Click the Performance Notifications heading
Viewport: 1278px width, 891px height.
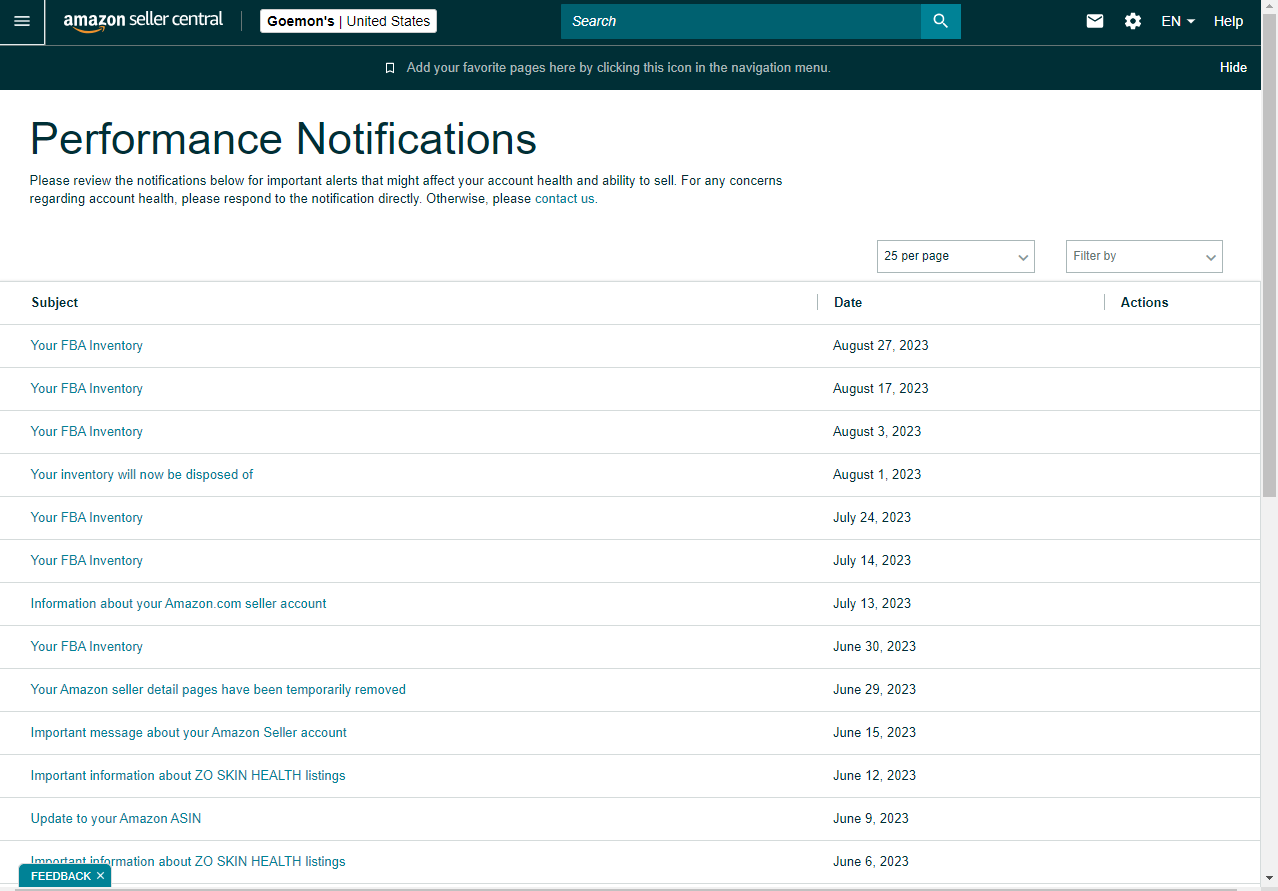coord(284,139)
